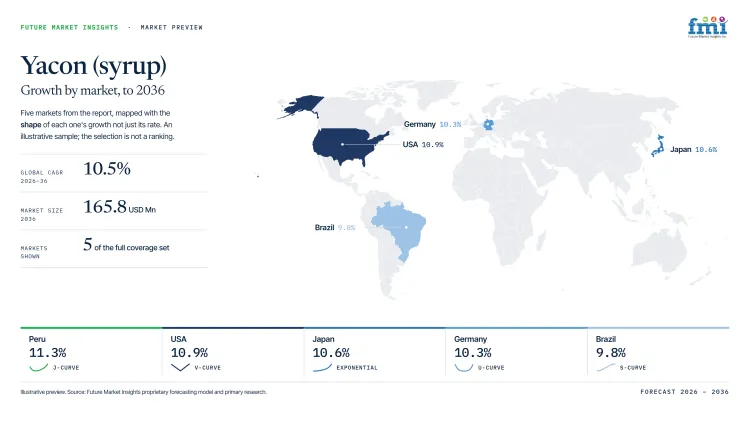Open the Germany 10.3% market card
The width and height of the screenshot is (750, 421).
coord(516,353)
